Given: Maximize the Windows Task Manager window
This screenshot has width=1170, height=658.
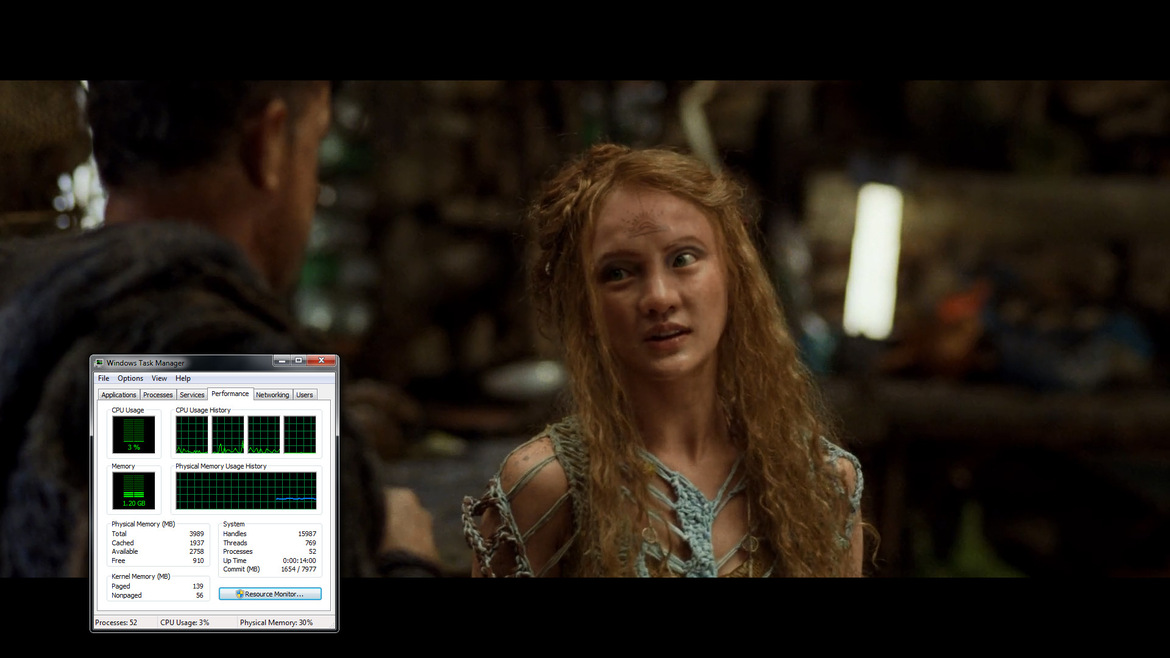Looking at the screenshot, I should click(298, 361).
